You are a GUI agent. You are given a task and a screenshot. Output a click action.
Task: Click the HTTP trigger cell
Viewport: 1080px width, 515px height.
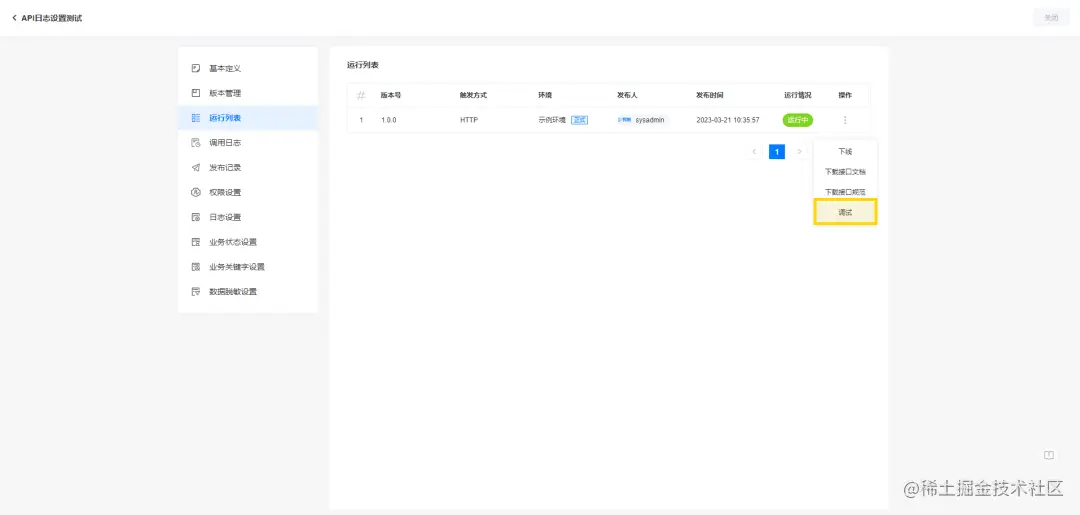[x=469, y=120]
